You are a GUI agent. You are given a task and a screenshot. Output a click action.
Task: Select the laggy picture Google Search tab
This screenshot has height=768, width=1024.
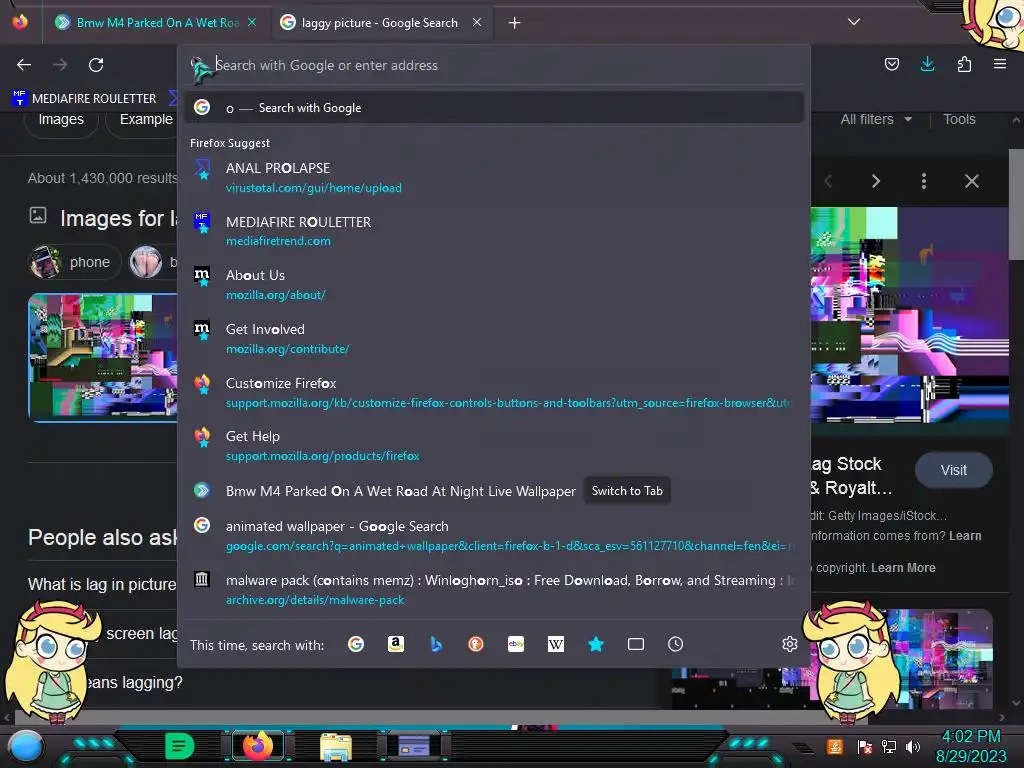pos(381,23)
